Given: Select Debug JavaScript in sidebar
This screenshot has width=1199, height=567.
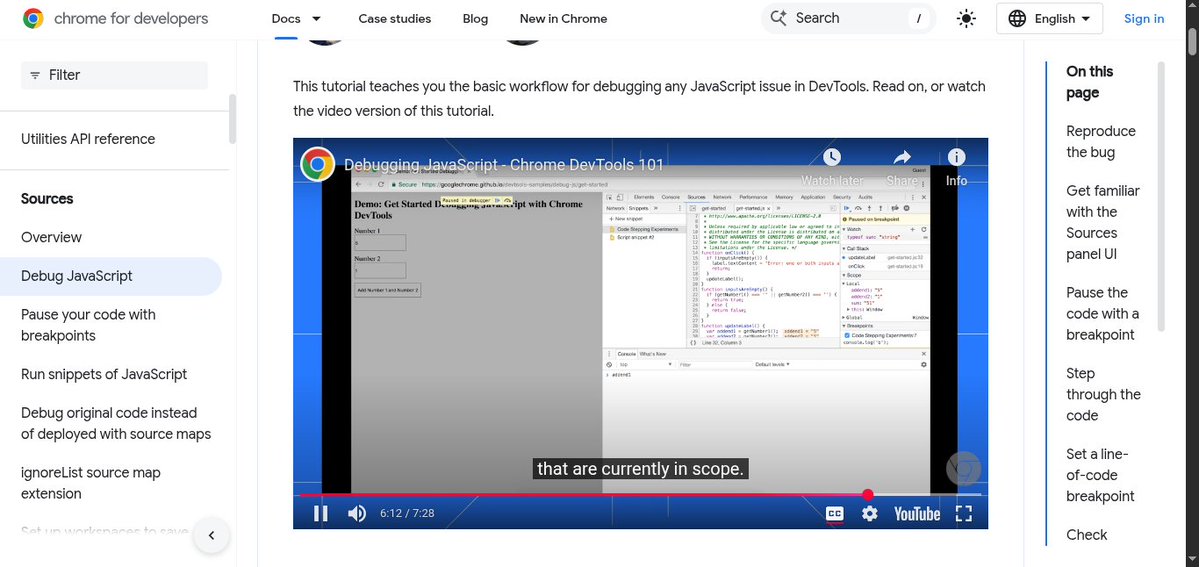Looking at the screenshot, I should (x=111, y=276).
